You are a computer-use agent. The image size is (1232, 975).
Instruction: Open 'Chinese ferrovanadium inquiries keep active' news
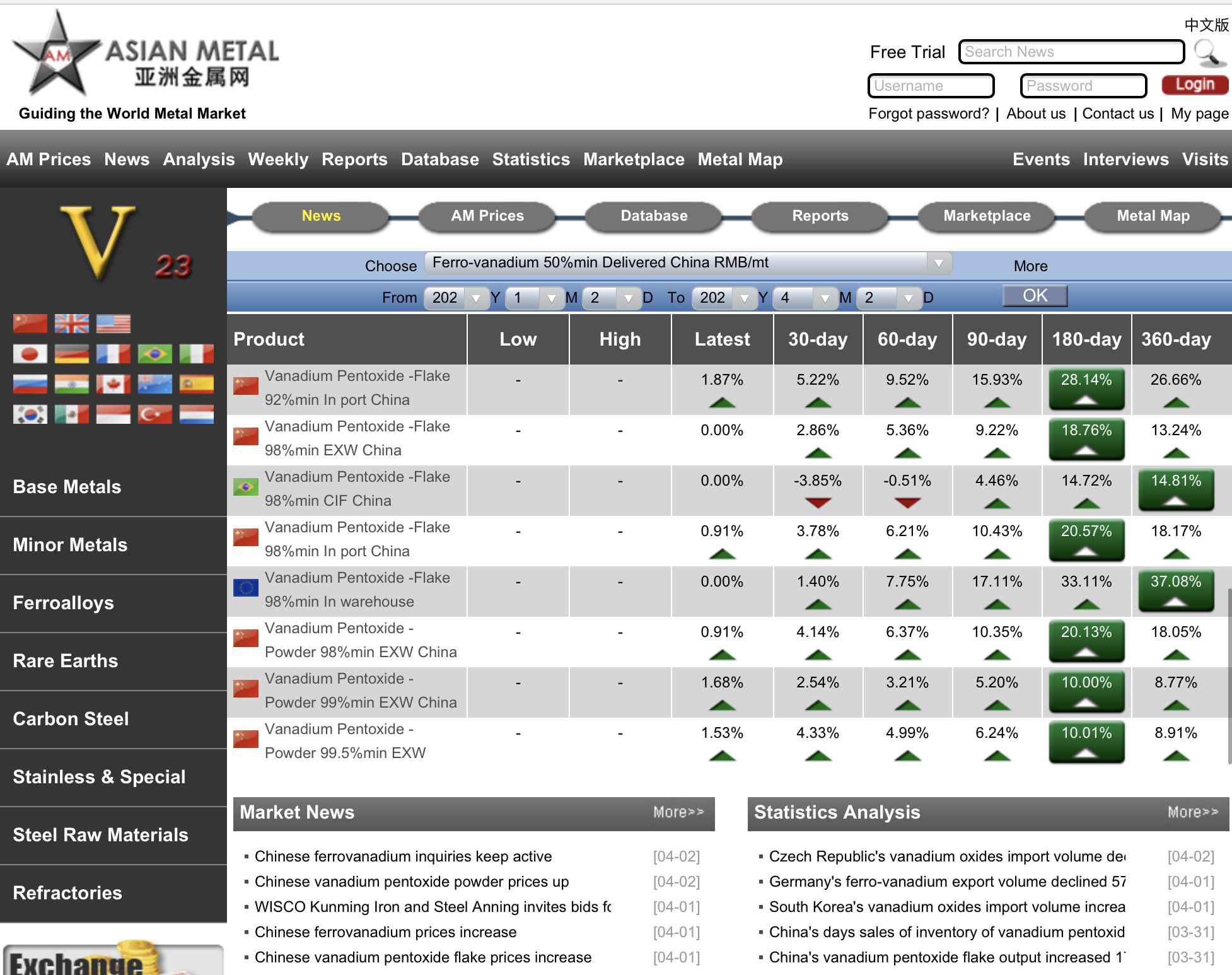click(404, 856)
